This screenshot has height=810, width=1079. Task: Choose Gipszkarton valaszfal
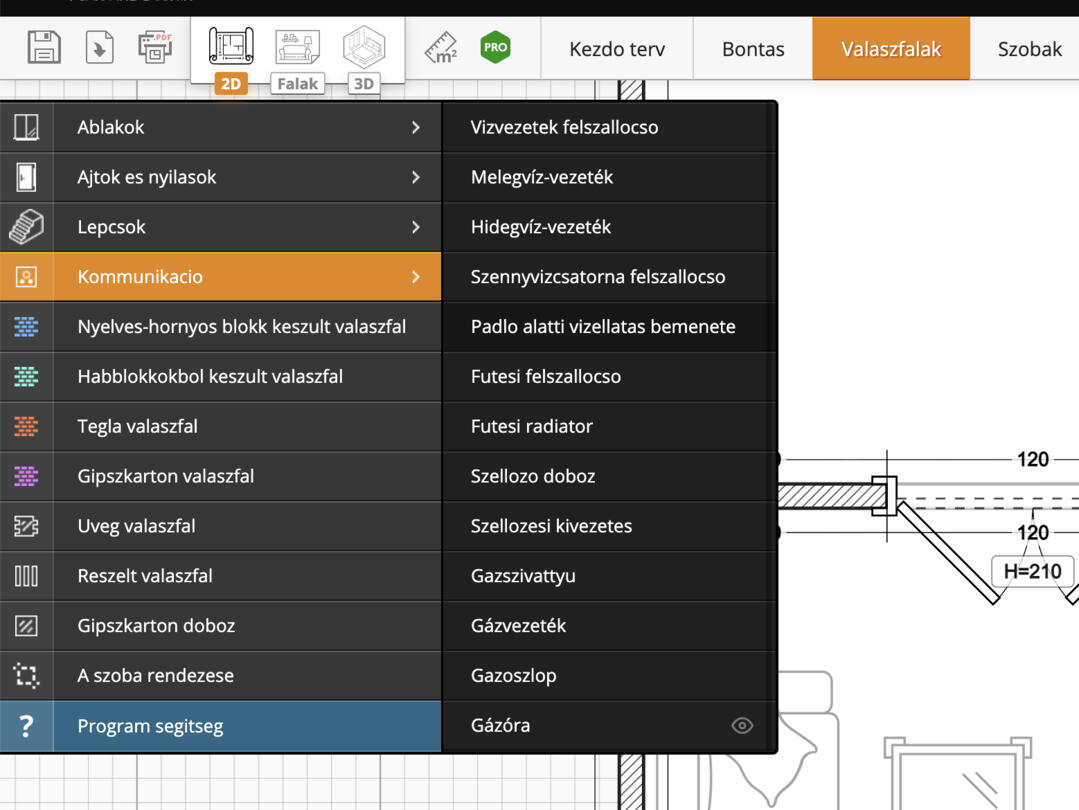pos(220,476)
